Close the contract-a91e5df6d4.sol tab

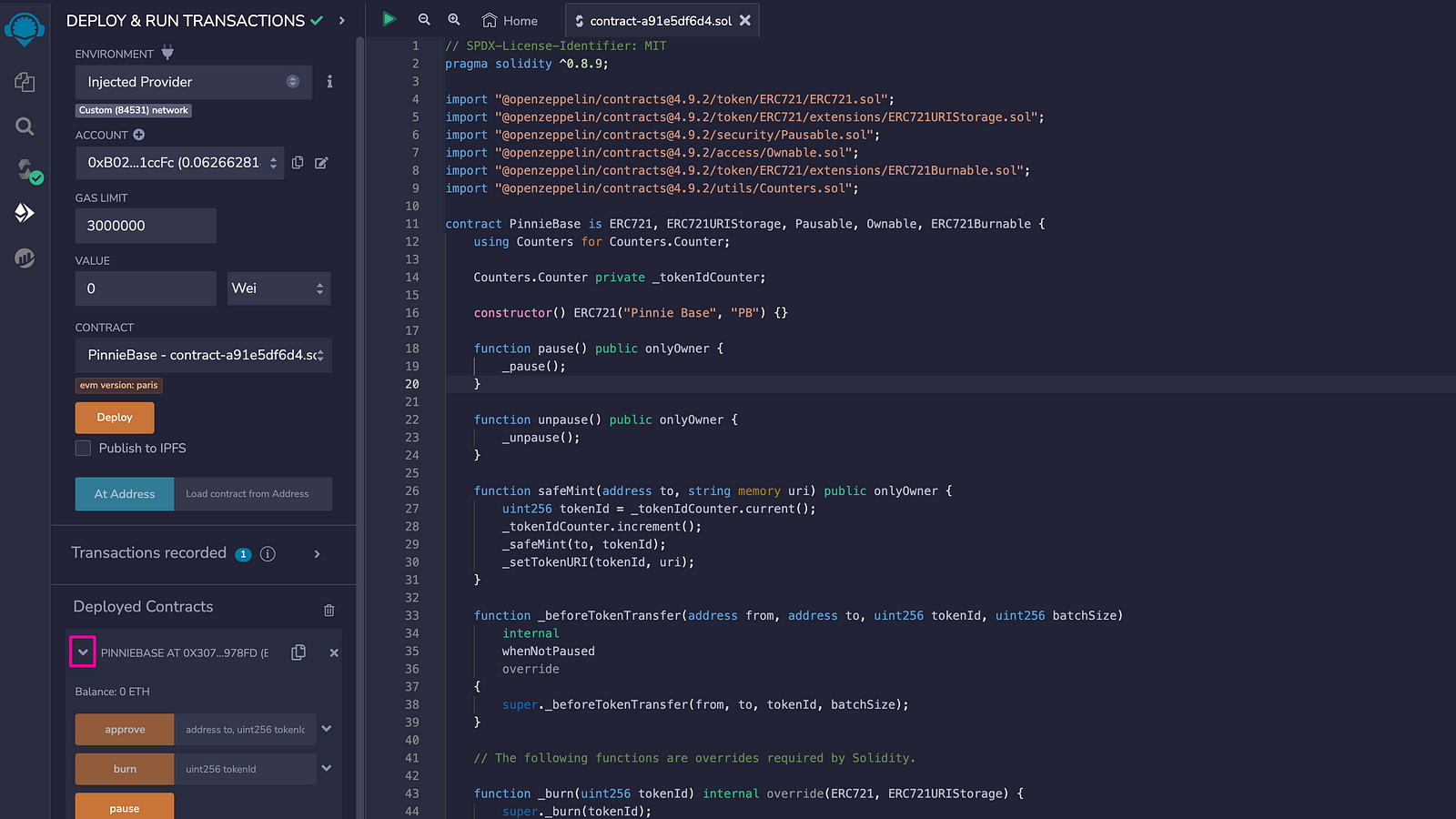pos(745,20)
